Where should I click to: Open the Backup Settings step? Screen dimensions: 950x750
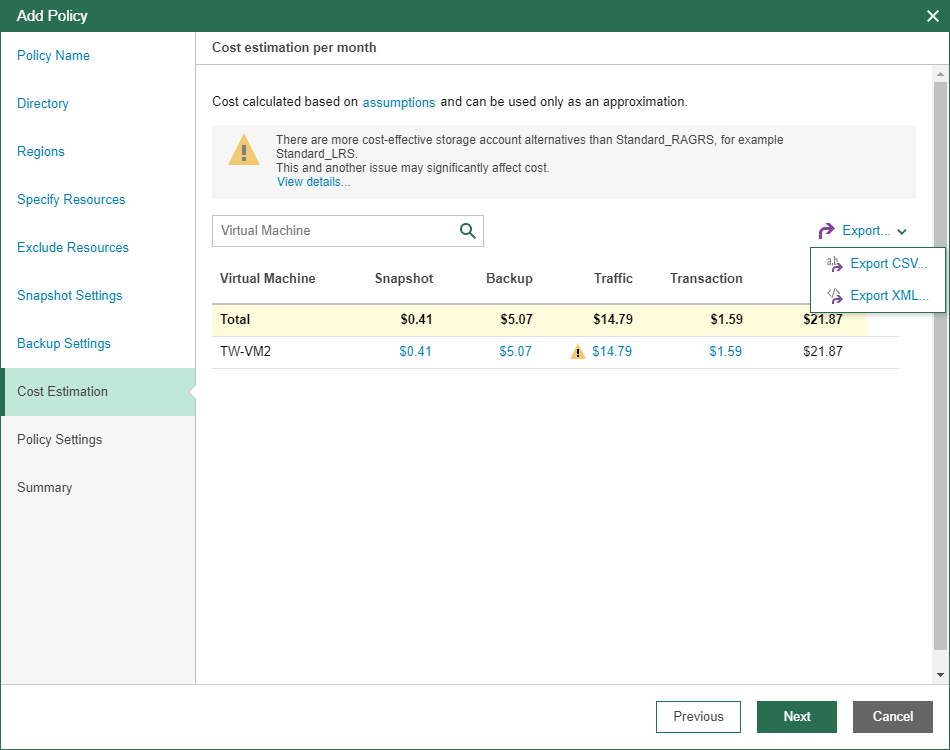coord(63,344)
